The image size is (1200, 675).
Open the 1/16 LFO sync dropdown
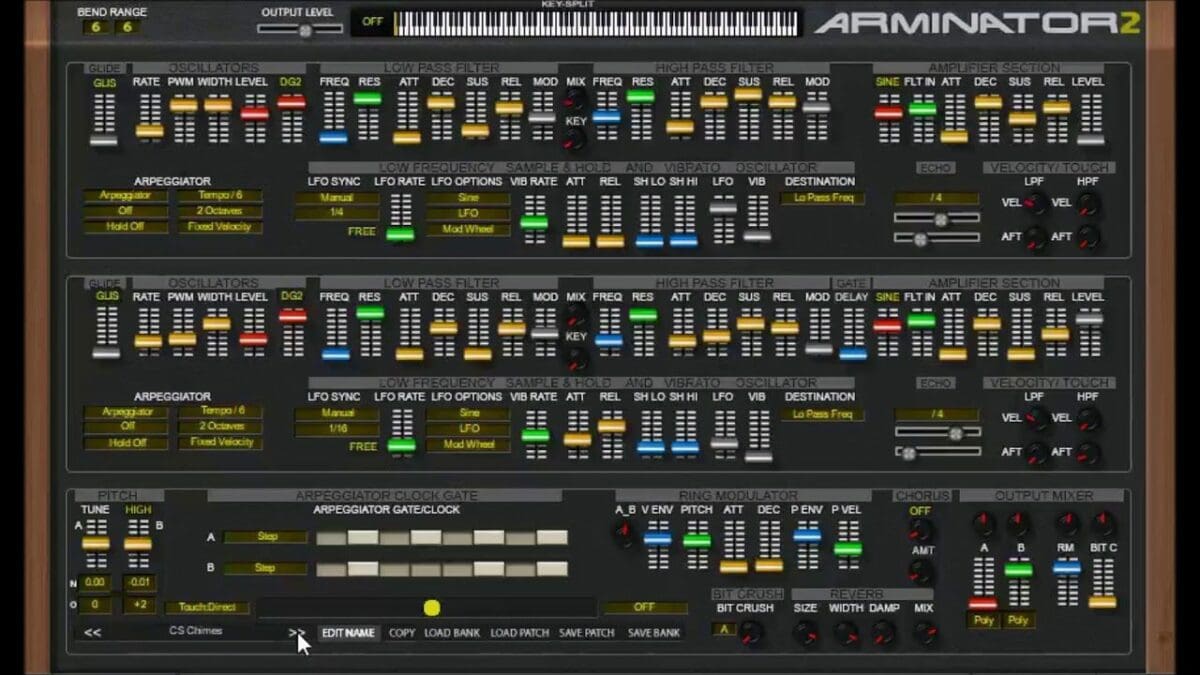(337, 429)
